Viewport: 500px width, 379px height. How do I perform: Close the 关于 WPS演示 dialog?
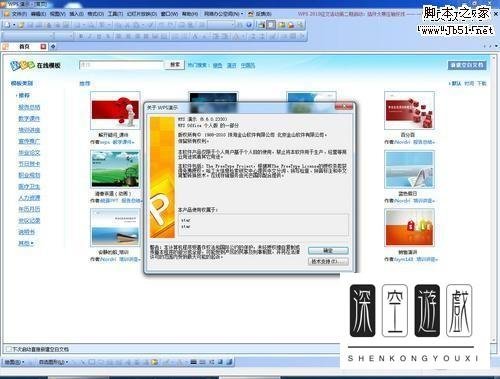[x=344, y=107]
